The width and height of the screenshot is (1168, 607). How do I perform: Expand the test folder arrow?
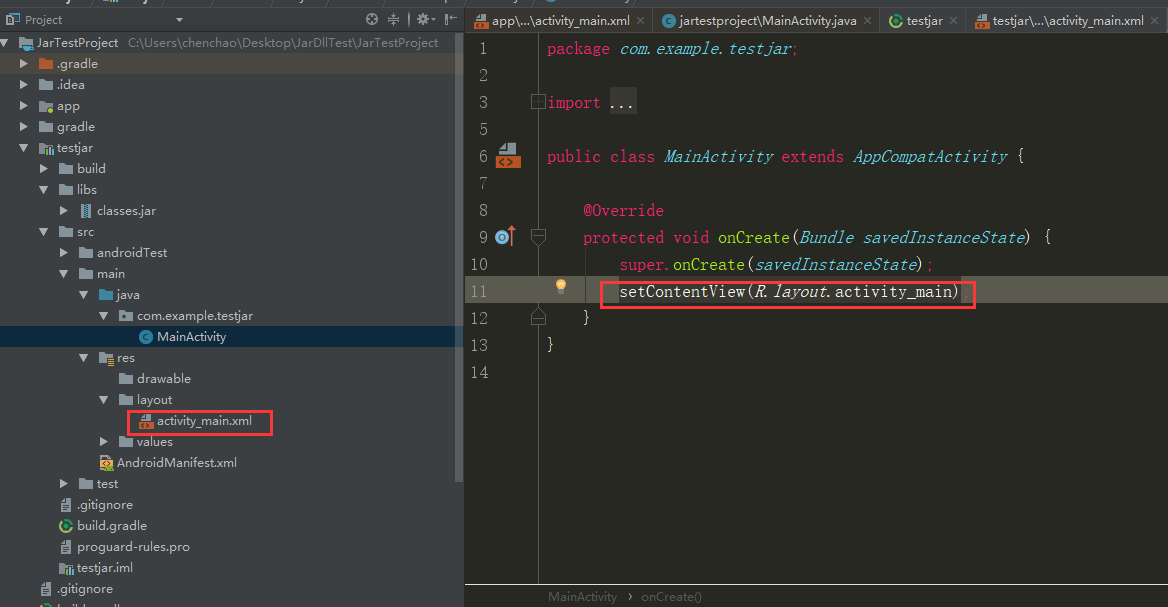[x=64, y=484]
